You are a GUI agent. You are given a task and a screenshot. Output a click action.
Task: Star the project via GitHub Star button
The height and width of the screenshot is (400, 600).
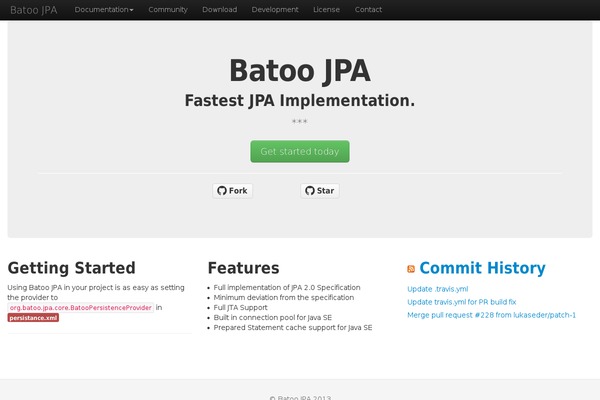pyautogui.click(x=320, y=191)
